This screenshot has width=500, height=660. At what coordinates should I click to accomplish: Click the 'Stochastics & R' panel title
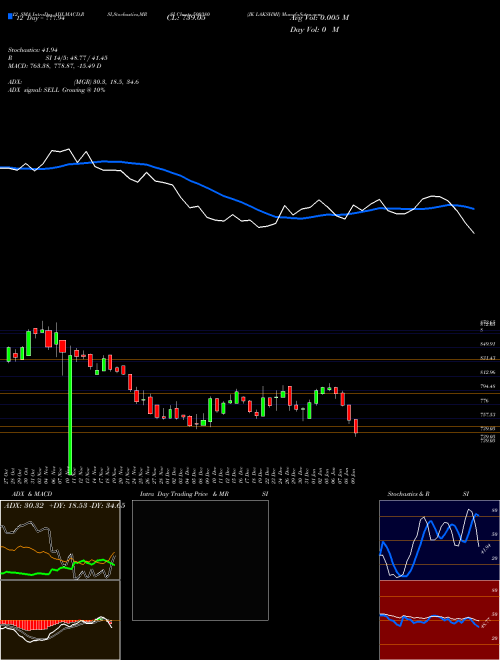pyautogui.click(x=409, y=494)
